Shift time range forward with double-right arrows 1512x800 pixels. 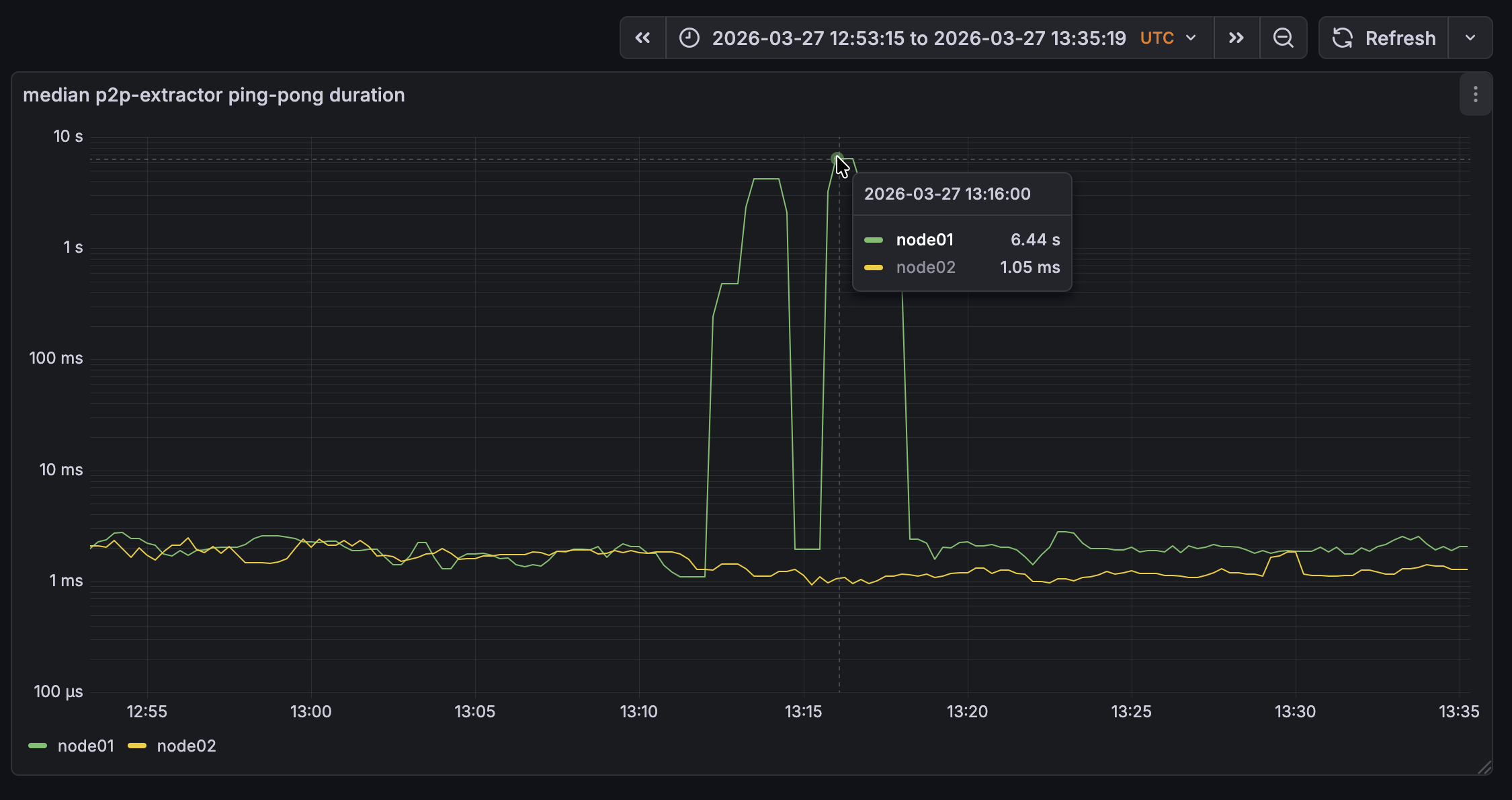click(1236, 38)
